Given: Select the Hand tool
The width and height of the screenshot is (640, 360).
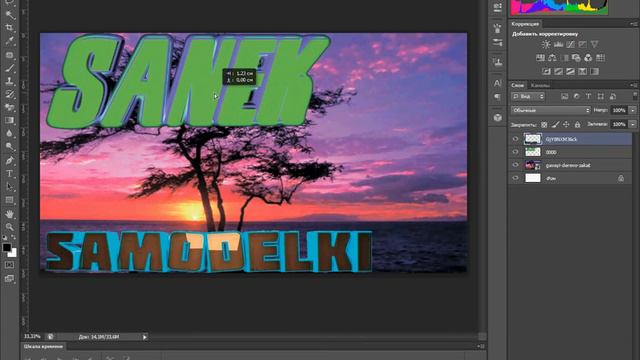Looking at the screenshot, I should tap(10, 214).
